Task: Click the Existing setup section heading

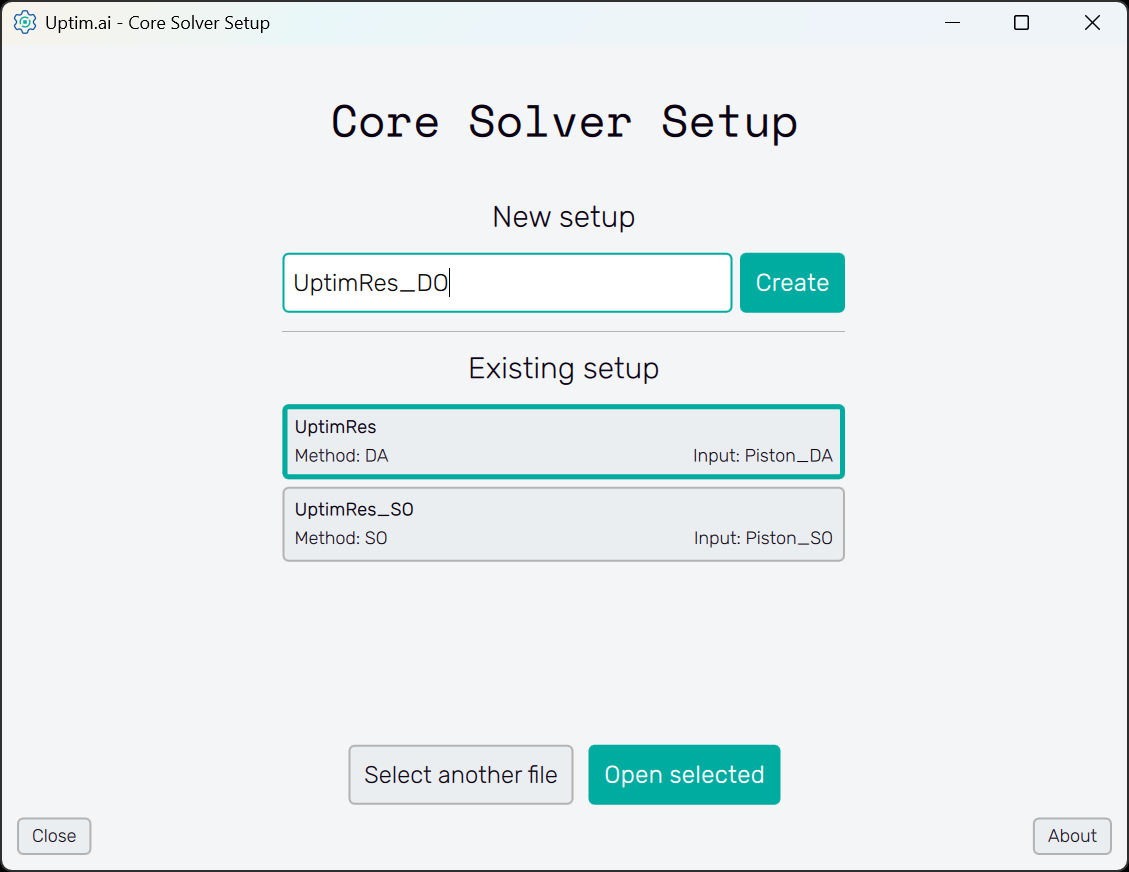Action: [x=564, y=368]
